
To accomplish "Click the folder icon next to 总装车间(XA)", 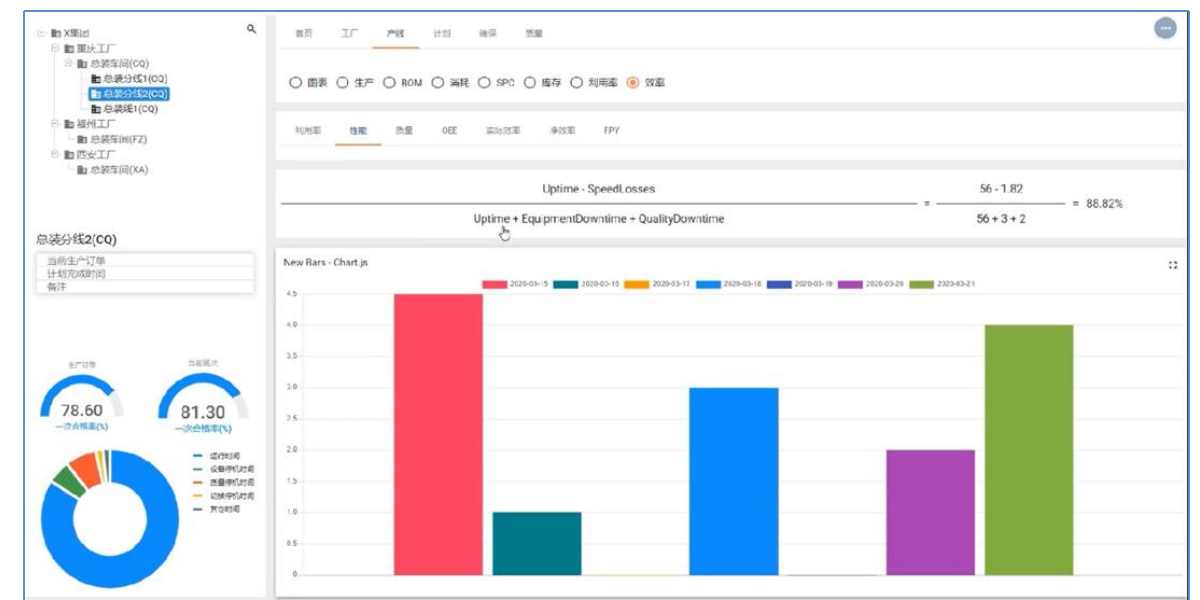I will click(x=82, y=170).
